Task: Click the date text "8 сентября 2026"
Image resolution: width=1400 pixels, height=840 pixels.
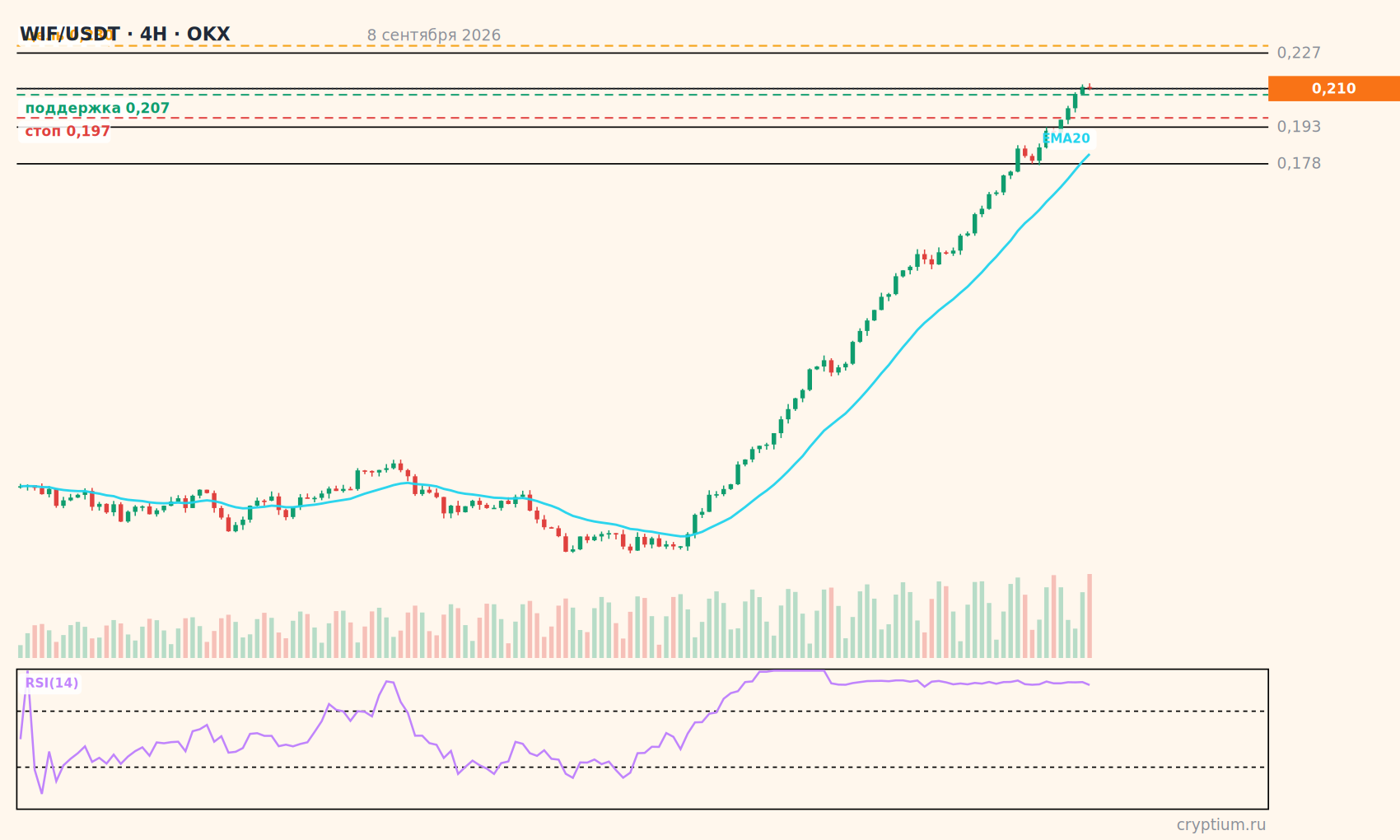Action: [x=434, y=35]
